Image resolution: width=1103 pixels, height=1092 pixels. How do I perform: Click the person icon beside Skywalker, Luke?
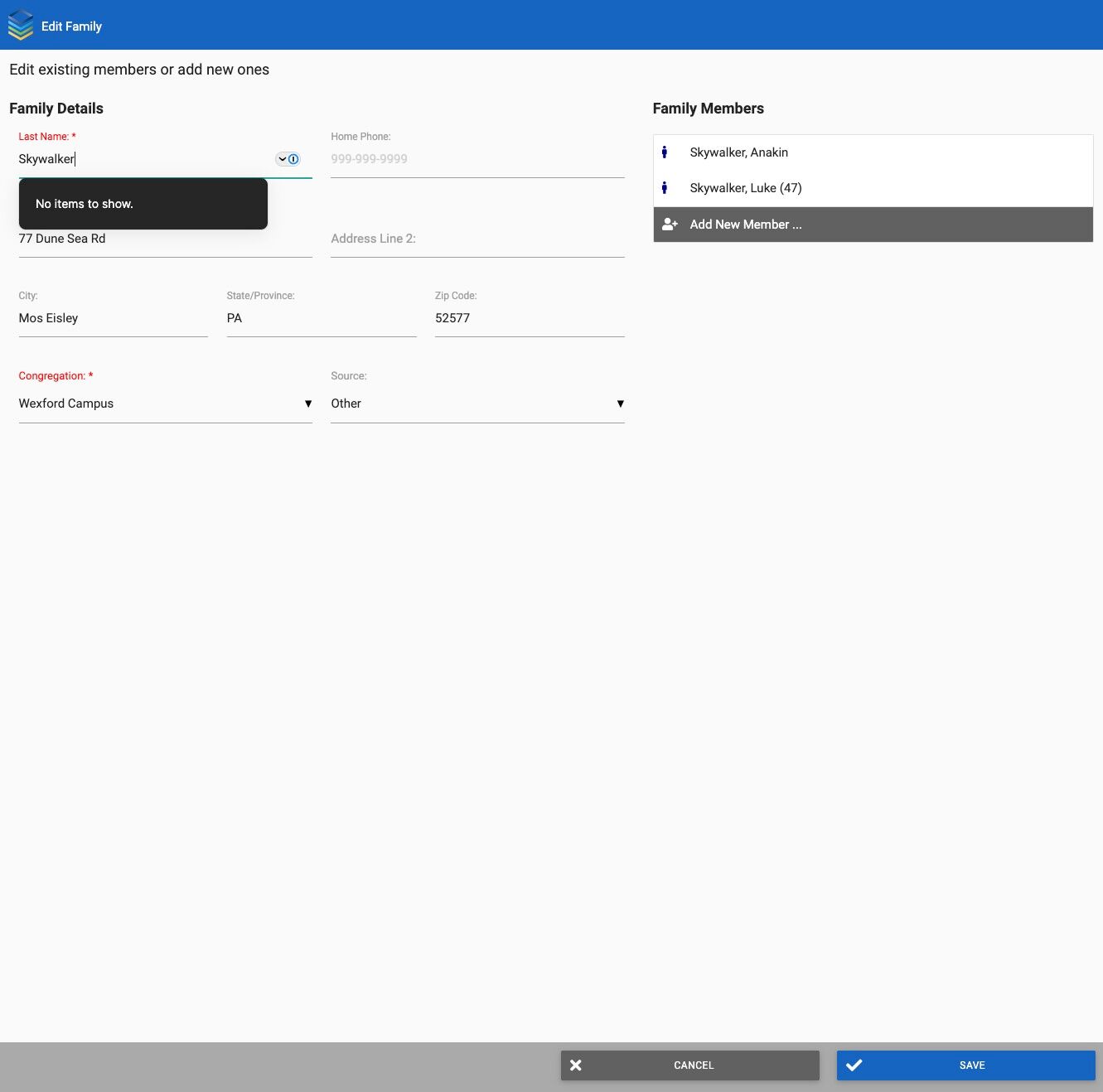[x=665, y=188]
